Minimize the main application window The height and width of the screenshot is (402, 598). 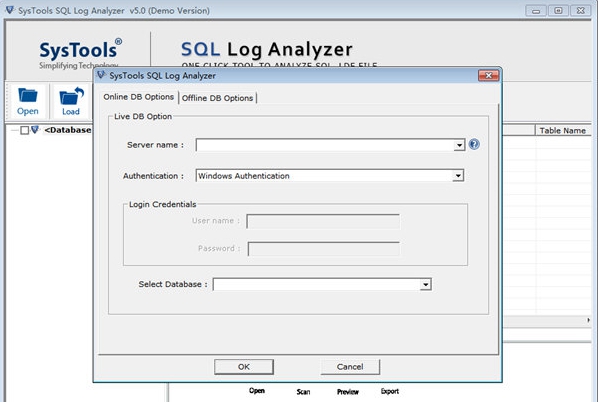536,11
